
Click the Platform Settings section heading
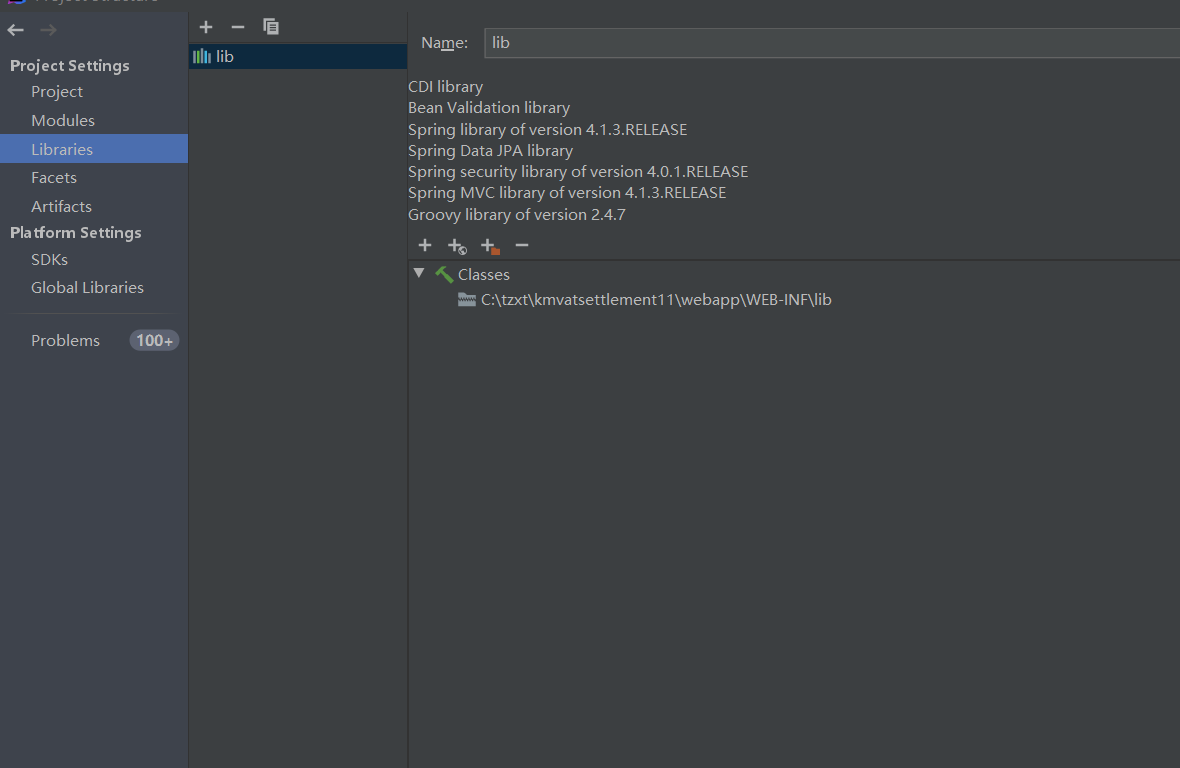click(x=75, y=232)
